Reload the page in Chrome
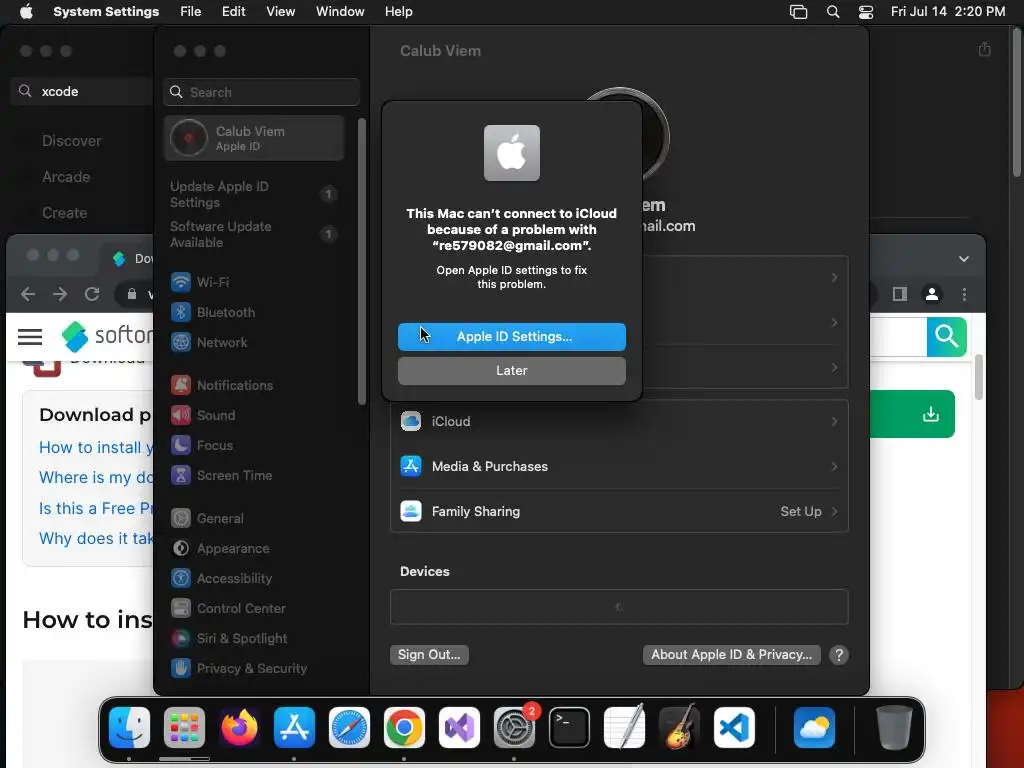Viewport: 1024px width, 768px height. (x=92, y=294)
